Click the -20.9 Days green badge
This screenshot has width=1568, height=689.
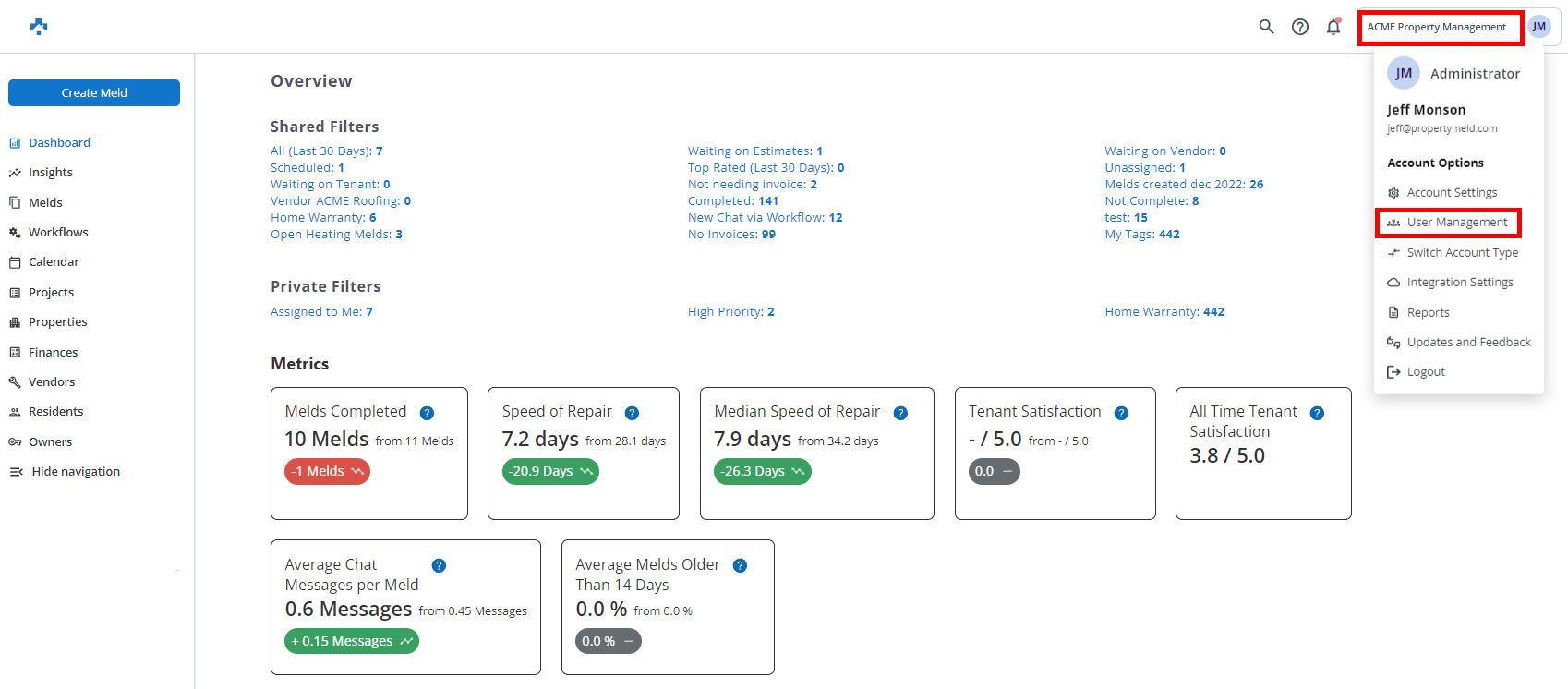tap(550, 471)
